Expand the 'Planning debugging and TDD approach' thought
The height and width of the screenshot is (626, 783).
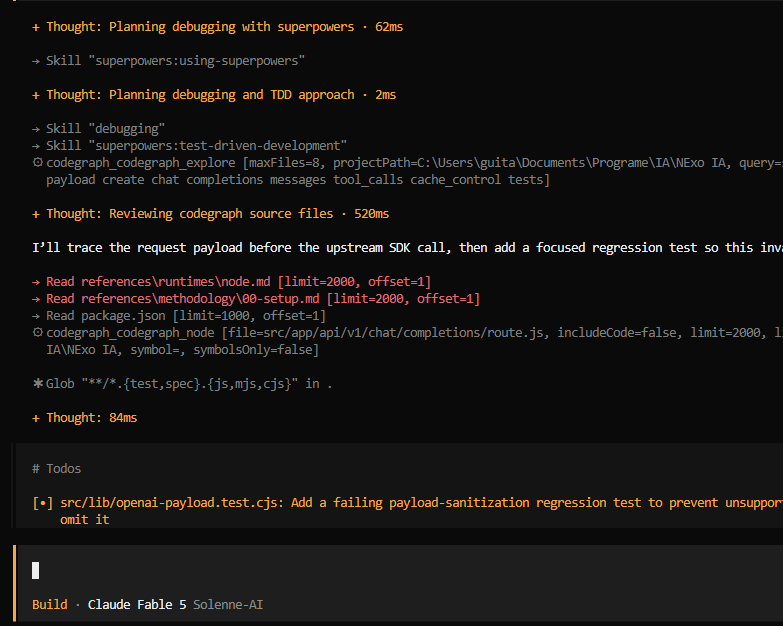point(214,94)
